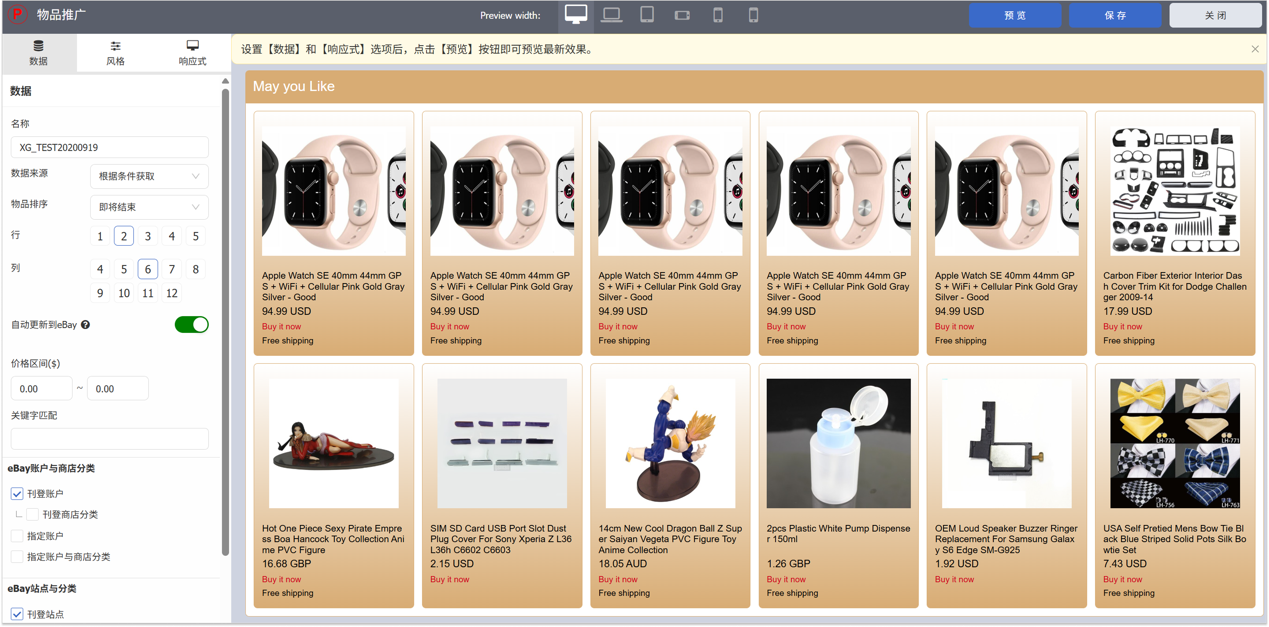Toggle off 自动更新到eBay switch

[x=191, y=325]
